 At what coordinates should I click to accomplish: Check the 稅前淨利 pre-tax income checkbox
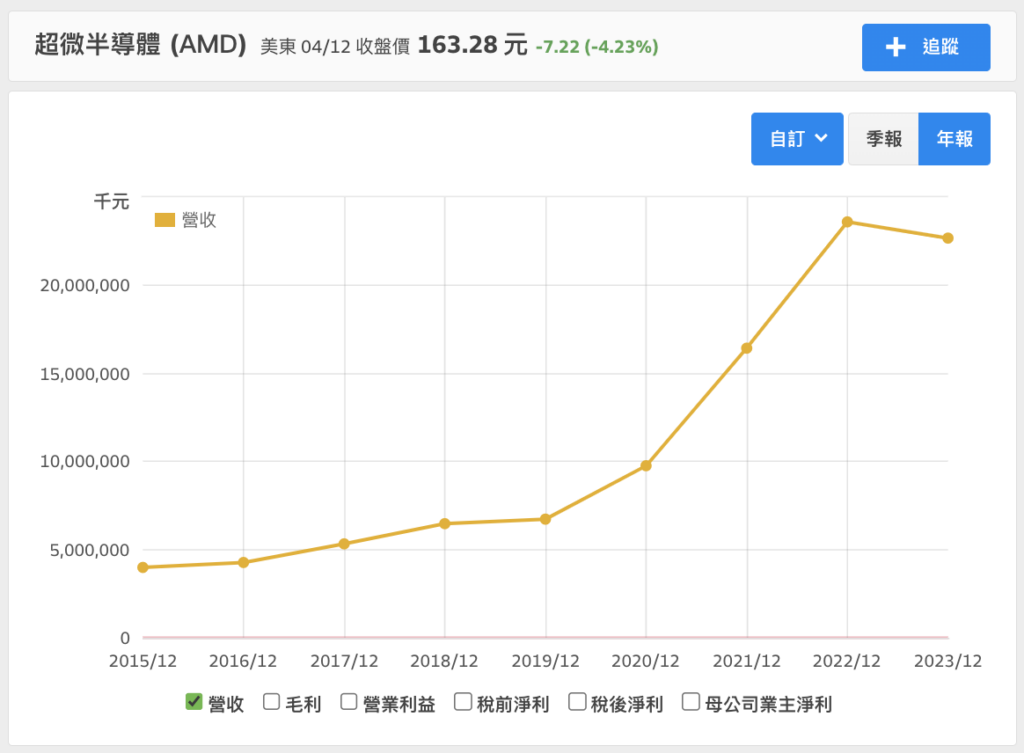(x=463, y=702)
